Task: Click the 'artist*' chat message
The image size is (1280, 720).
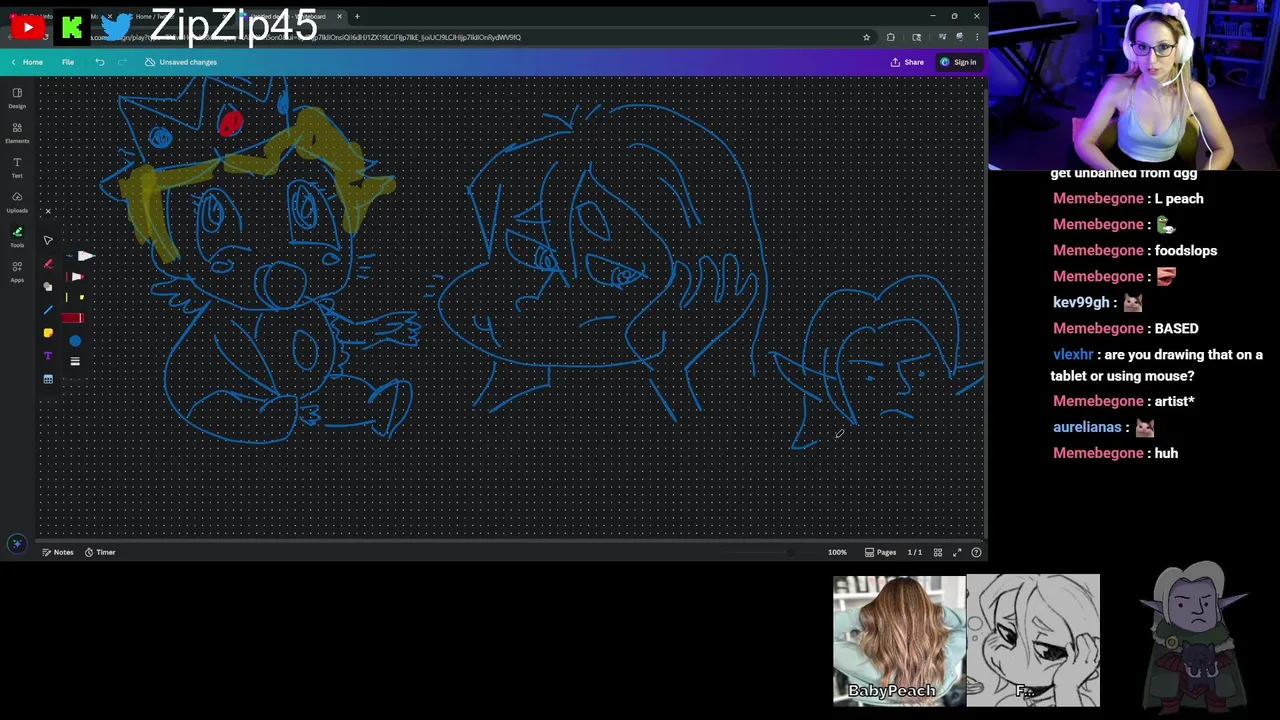Action: (x=1174, y=401)
